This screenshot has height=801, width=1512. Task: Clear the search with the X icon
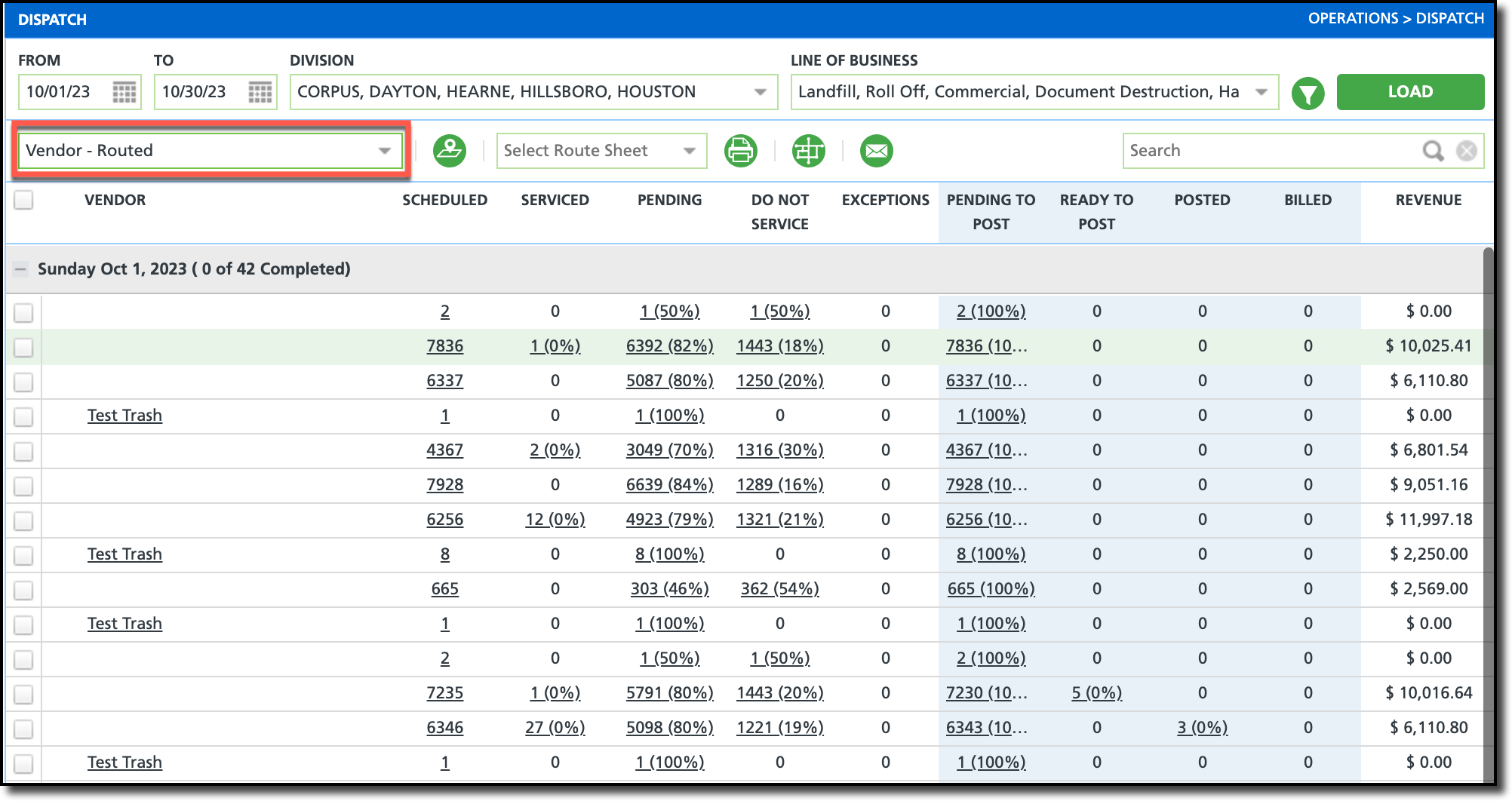click(x=1466, y=151)
